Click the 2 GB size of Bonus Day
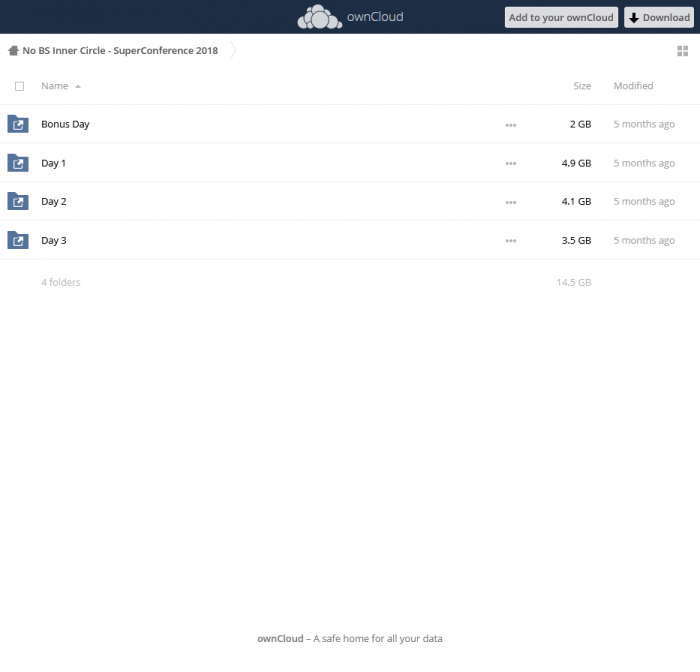 coord(580,124)
